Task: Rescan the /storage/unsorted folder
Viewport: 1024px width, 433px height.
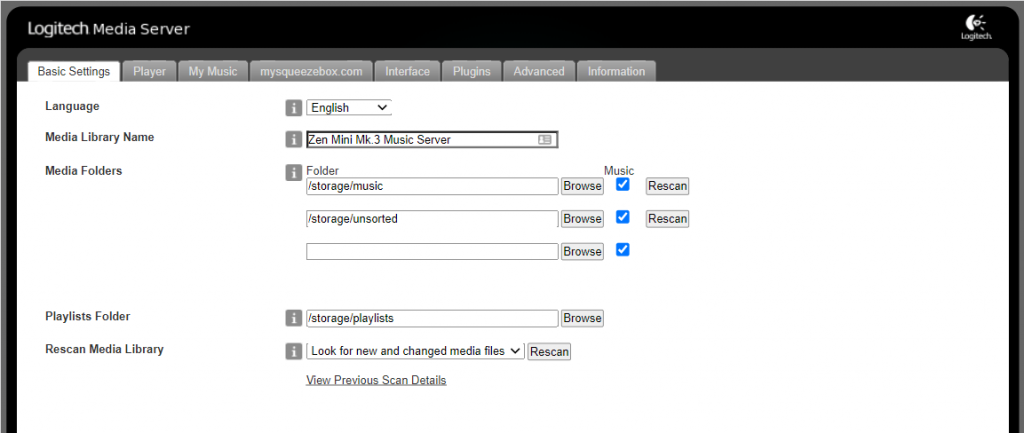Action: pos(667,219)
